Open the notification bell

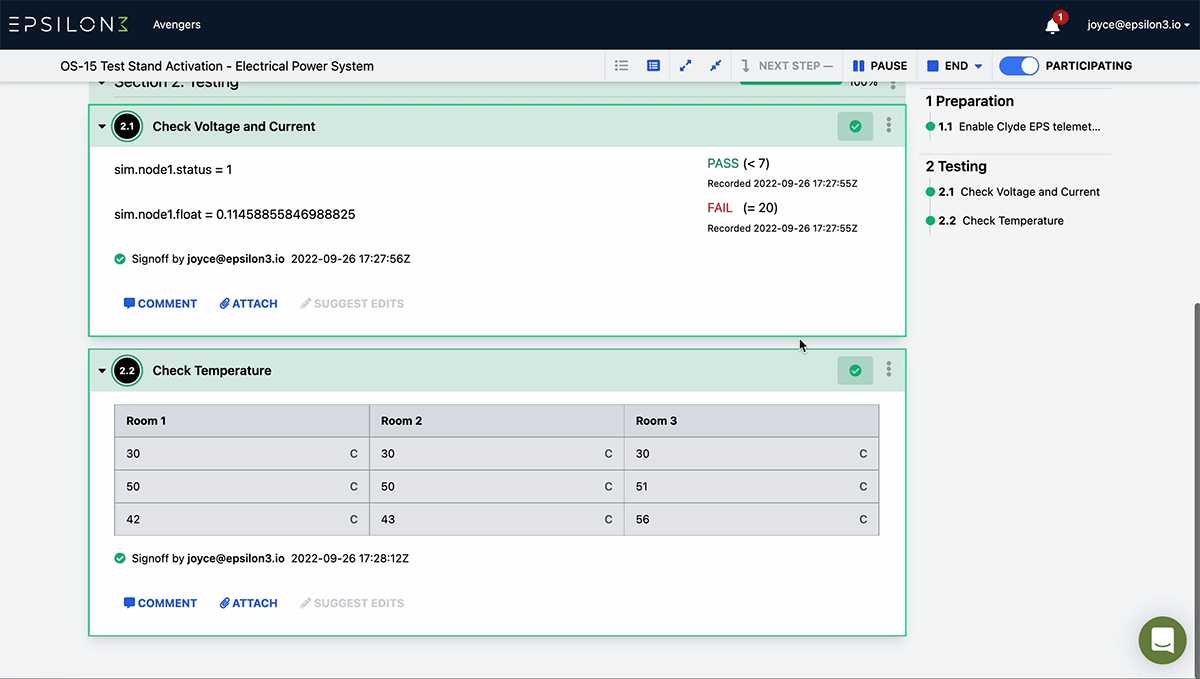[1052, 24]
